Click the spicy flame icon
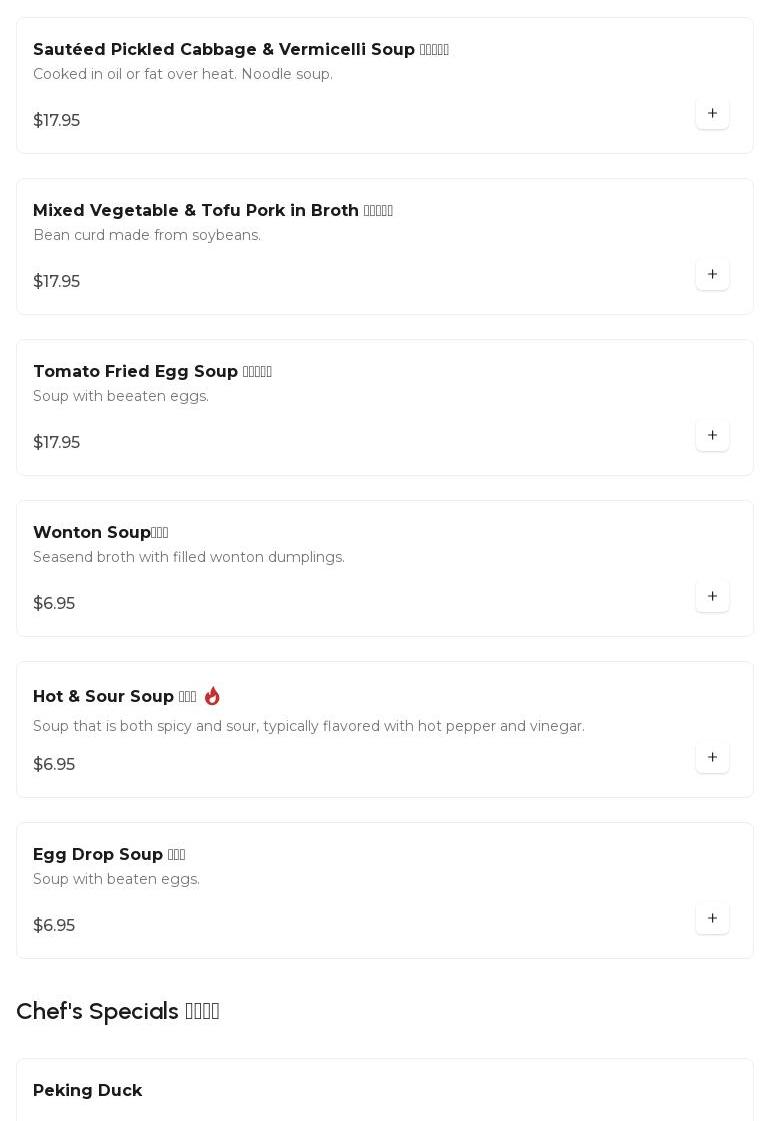The width and height of the screenshot is (770, 1121). click(x=212, y=696)
